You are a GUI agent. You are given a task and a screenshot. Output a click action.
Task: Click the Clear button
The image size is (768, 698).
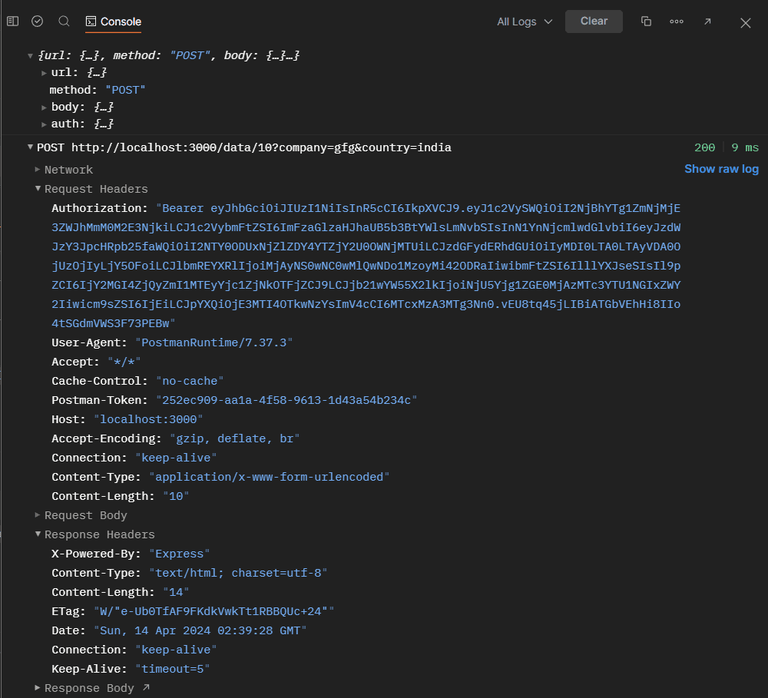594,21
